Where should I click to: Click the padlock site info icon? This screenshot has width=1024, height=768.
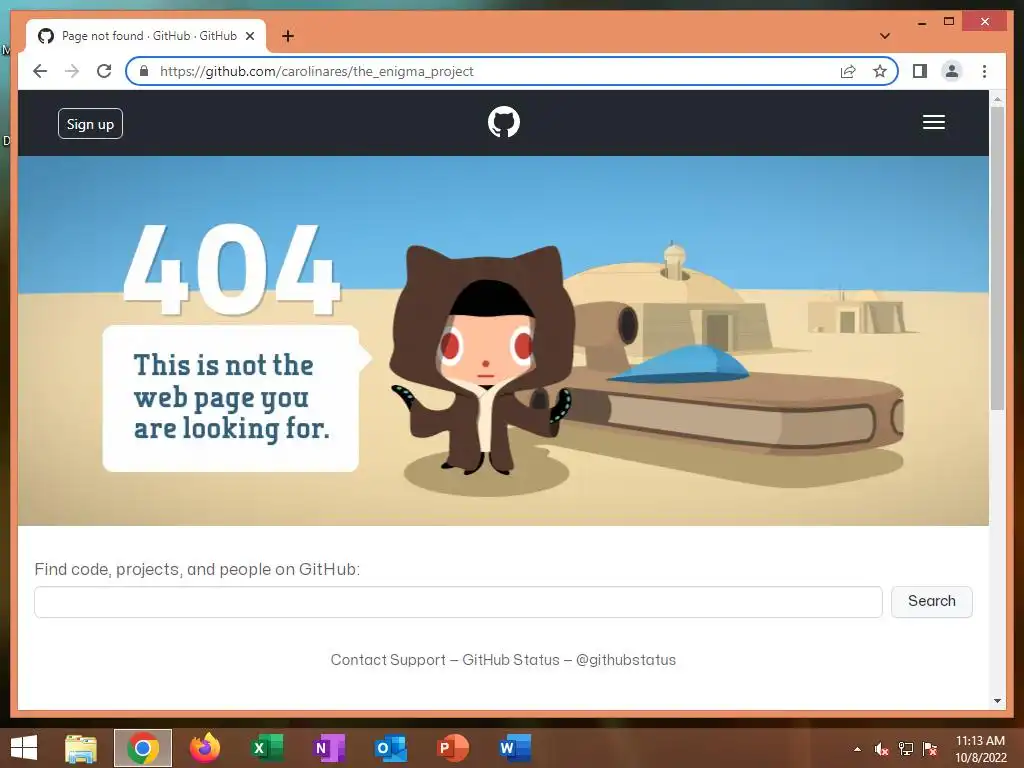coord(144,71)
